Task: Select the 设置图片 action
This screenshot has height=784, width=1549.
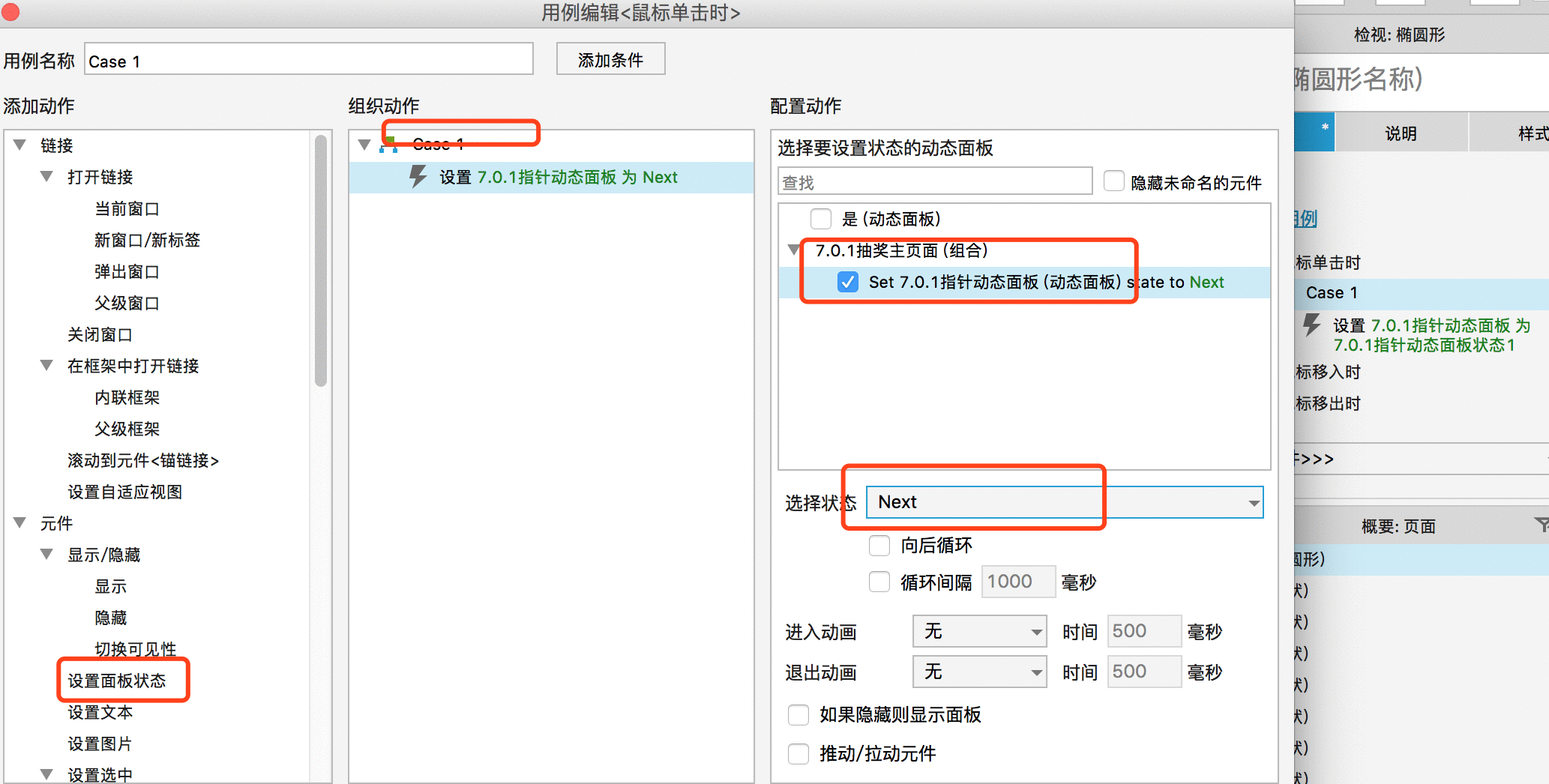Action: (100, 744)
